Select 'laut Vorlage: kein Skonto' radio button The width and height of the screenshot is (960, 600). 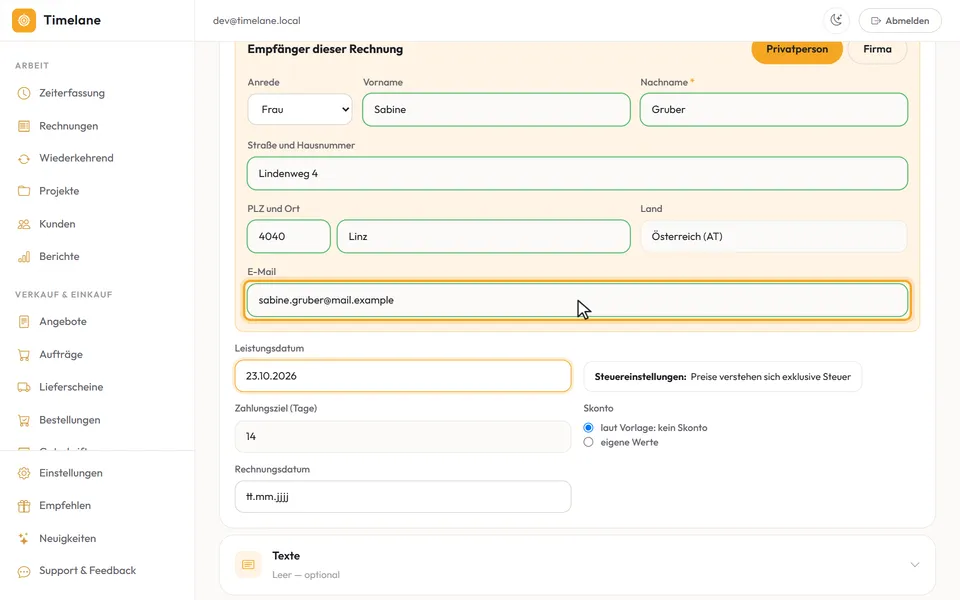588,428
